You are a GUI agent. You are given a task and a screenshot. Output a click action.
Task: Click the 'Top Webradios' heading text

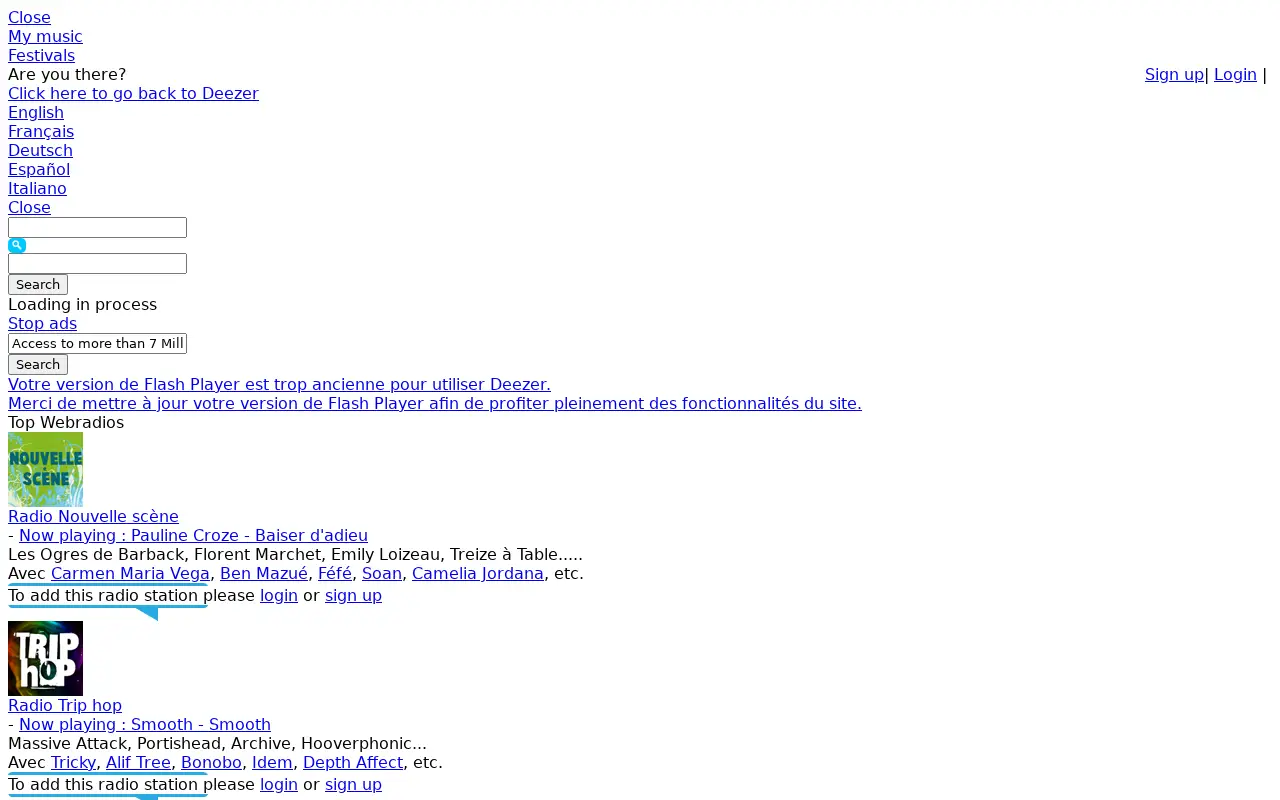[x=66, y=422]
